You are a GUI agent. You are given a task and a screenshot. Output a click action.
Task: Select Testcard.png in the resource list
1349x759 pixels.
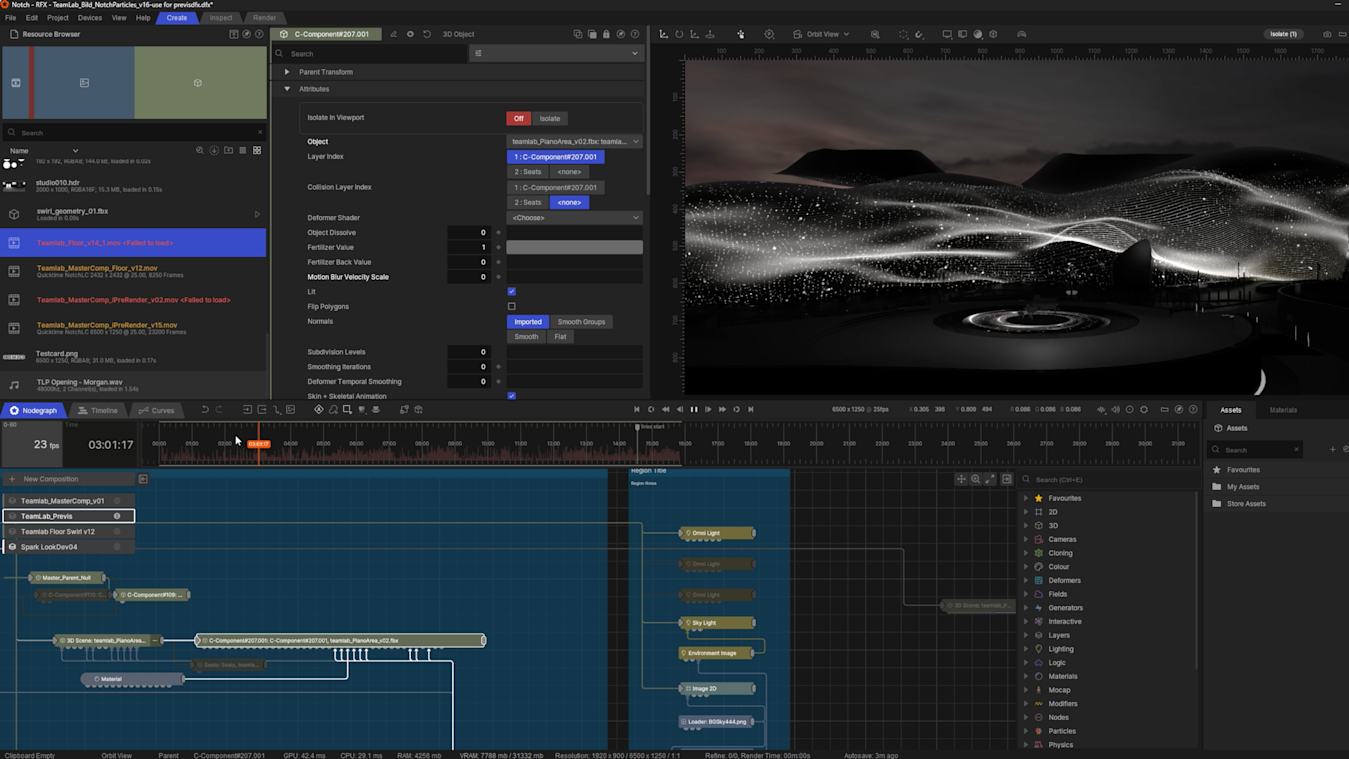coord(57,354)
